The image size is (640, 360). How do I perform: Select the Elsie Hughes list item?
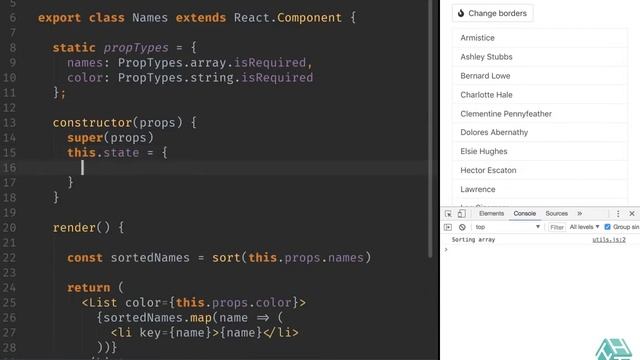(540, 151)
